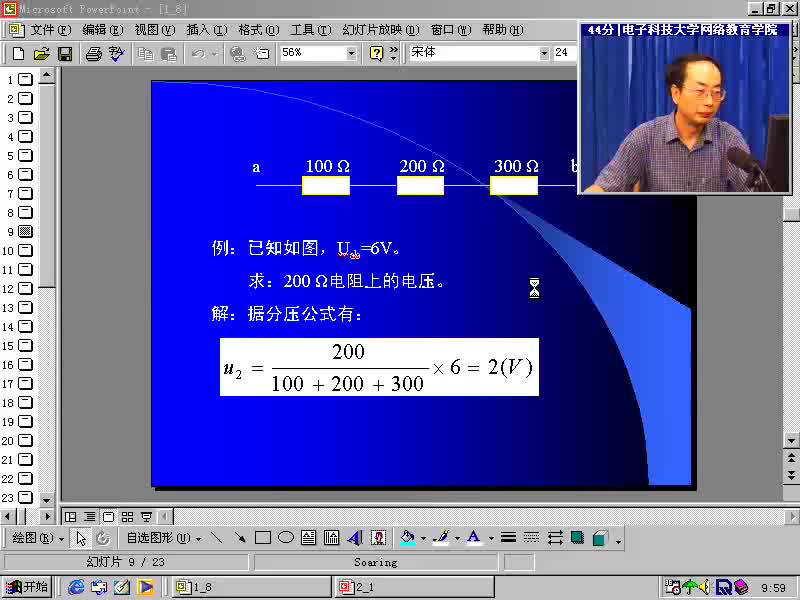Open the 视图 menu

click(x=155, y=30)
